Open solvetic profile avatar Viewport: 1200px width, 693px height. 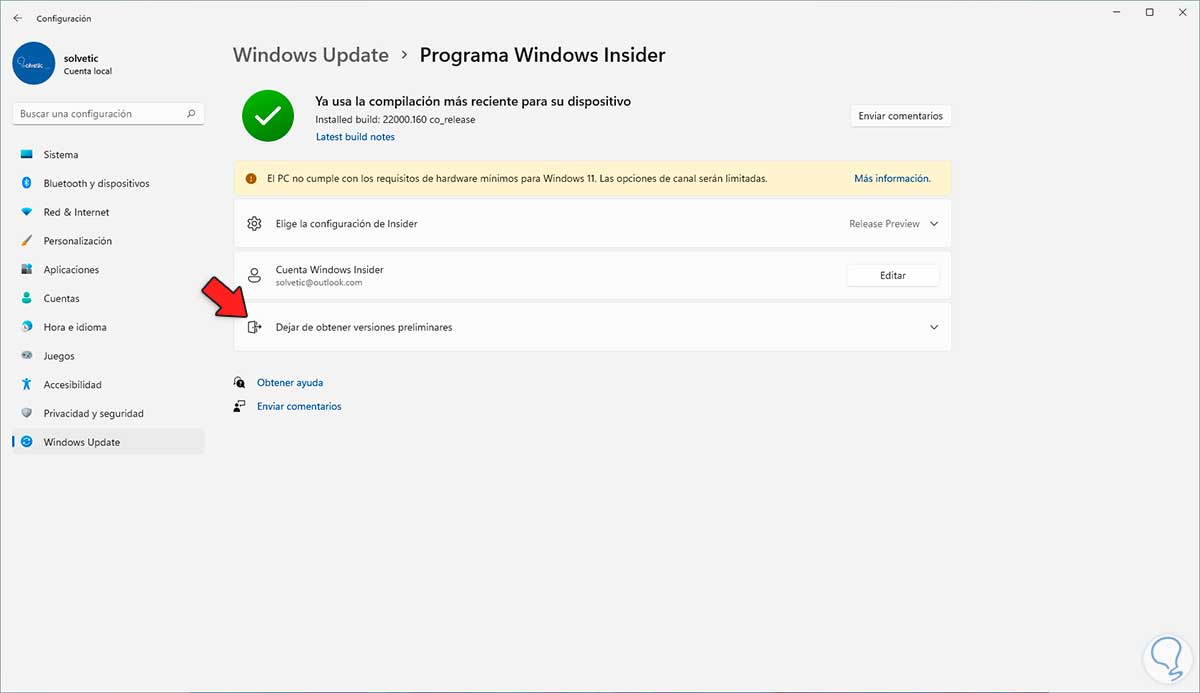(x=34, y=63)
